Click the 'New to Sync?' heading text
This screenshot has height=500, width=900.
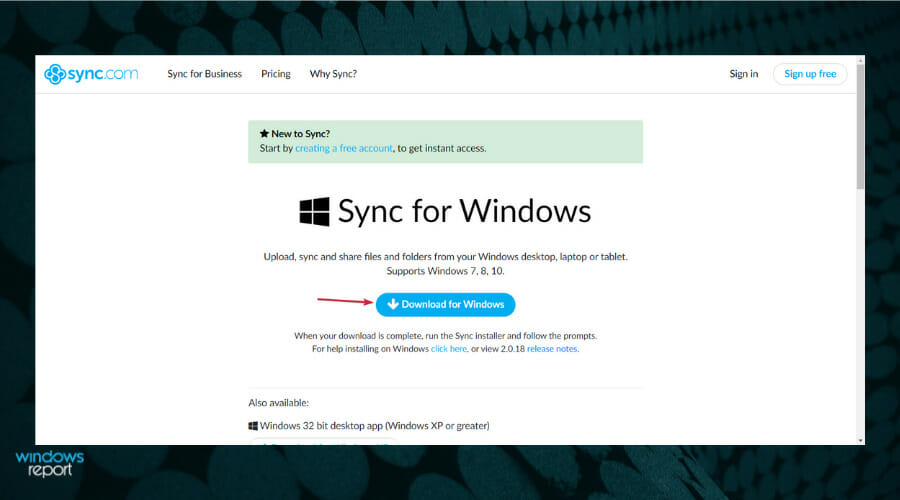tap(300, 134)
